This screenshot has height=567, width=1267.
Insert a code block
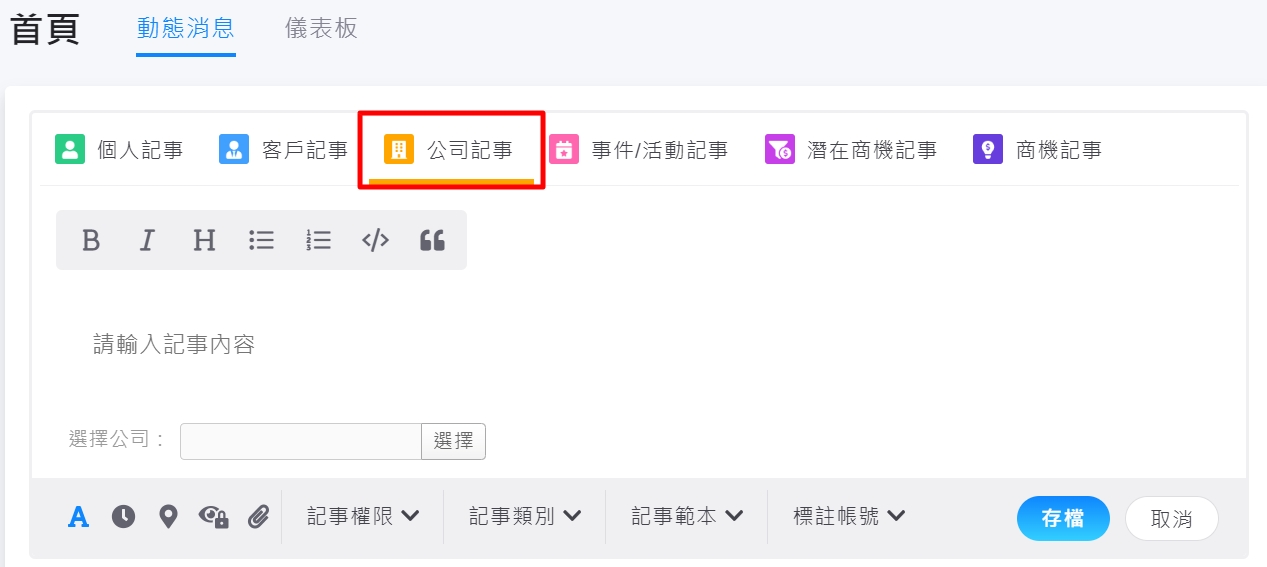coord(375,240)
